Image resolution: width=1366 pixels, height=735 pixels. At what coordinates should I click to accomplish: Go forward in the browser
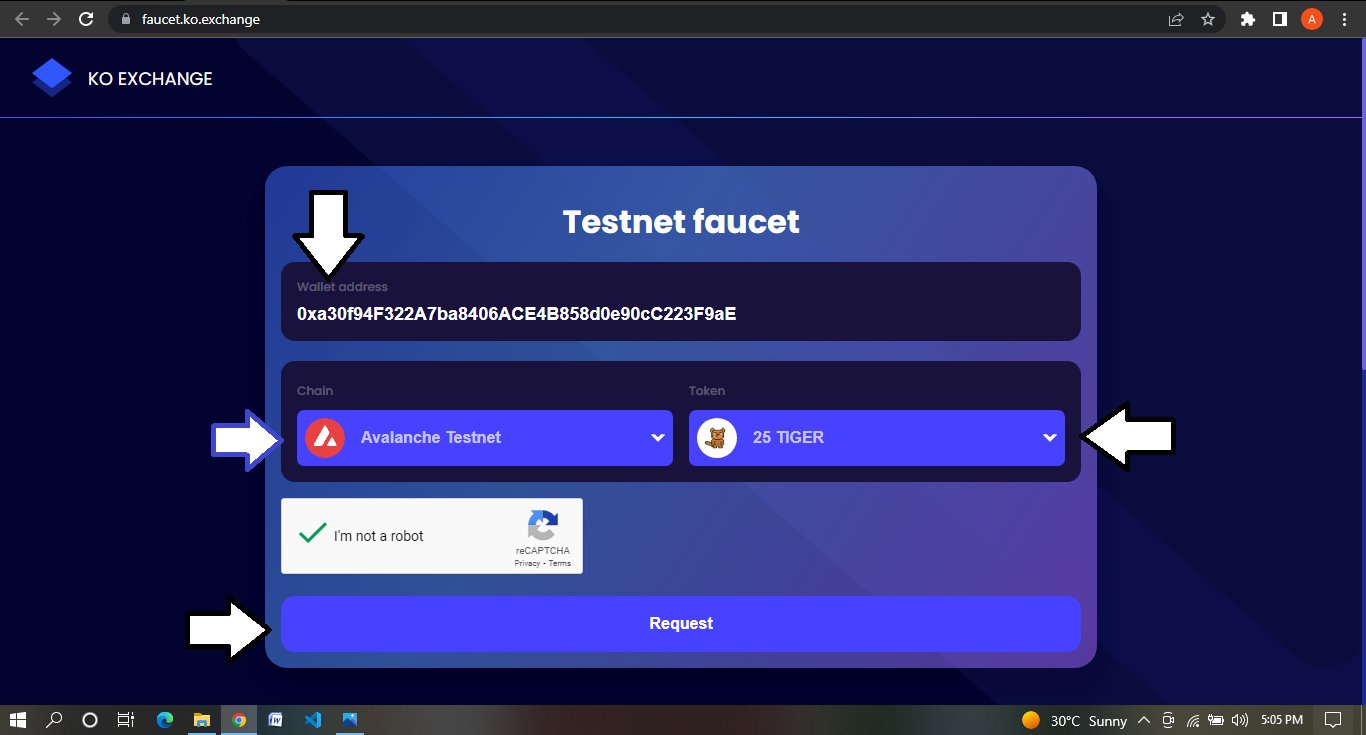point(54,19)
